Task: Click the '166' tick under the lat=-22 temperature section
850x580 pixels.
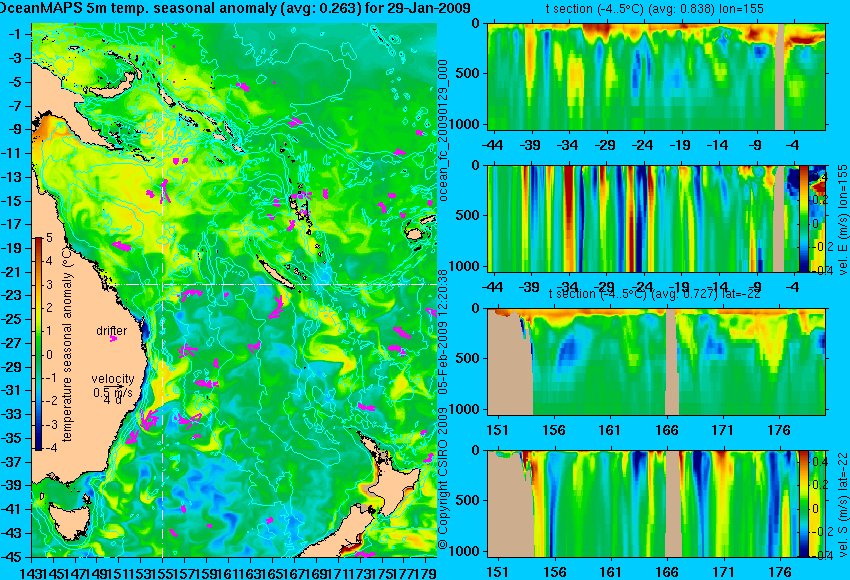Action: pos(666,430)
